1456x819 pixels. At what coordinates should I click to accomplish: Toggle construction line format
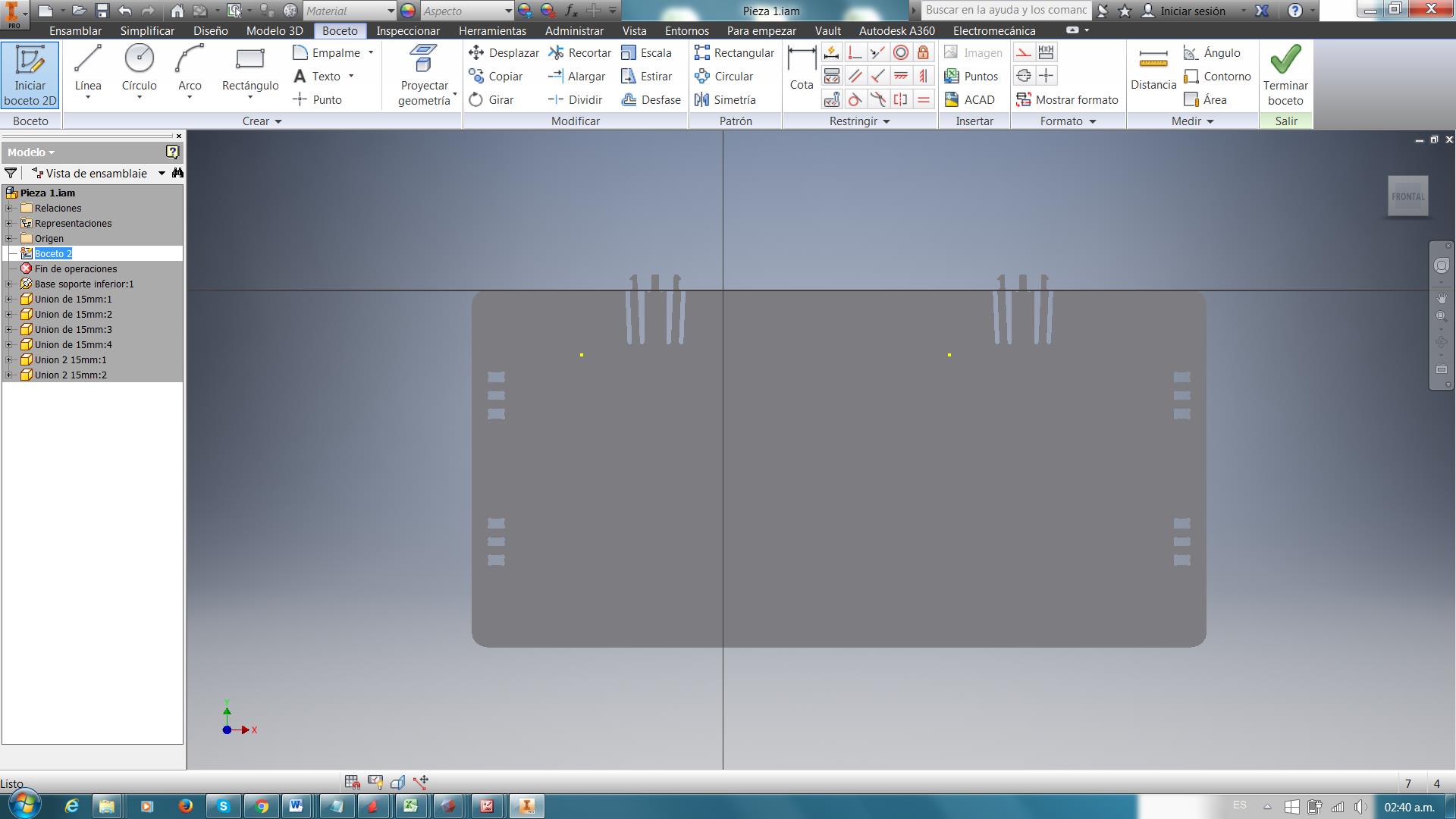point(1023,52)
